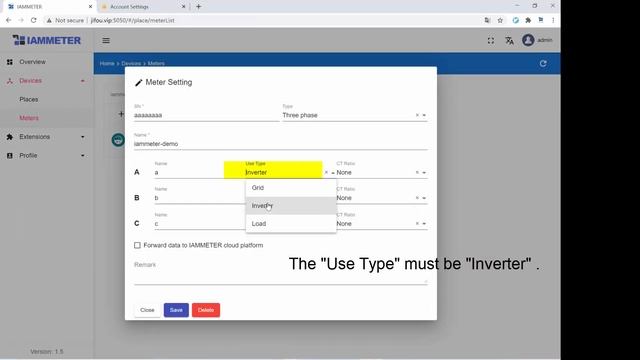The image size is (640, 360).
Task: Clear phase A Use Type value
Action: (326, 173)
